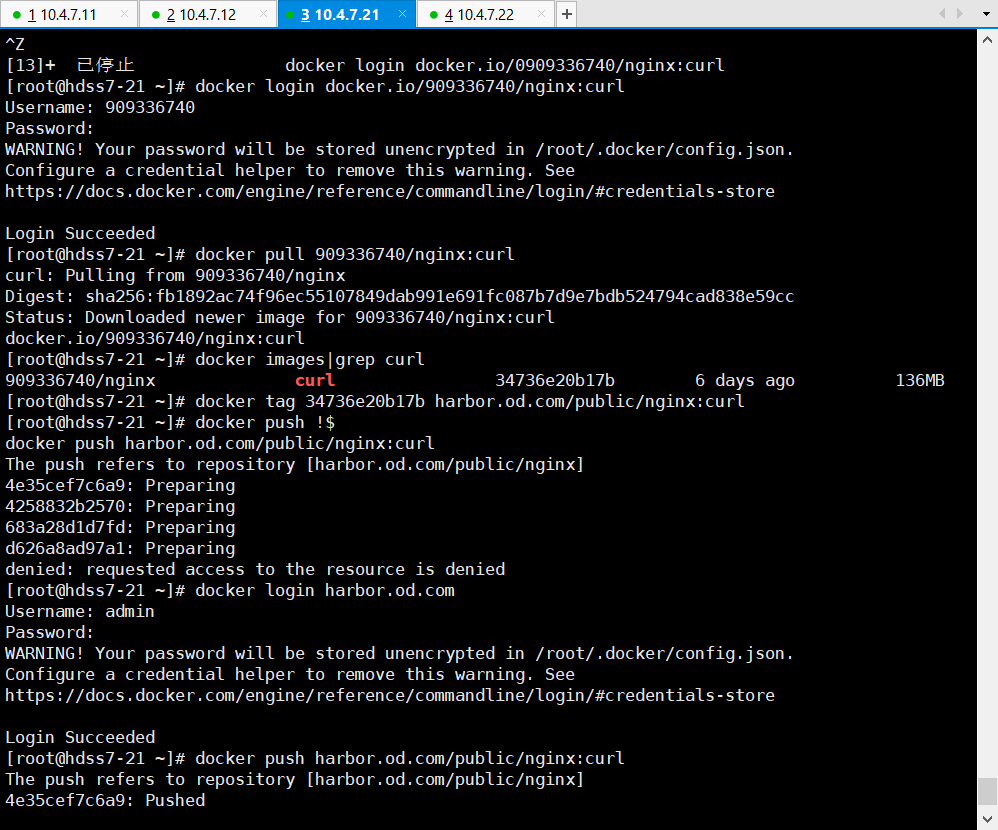The image size is (998, 830).
Task: Click the 136MB image size text
Action: [x=920, y=380]
